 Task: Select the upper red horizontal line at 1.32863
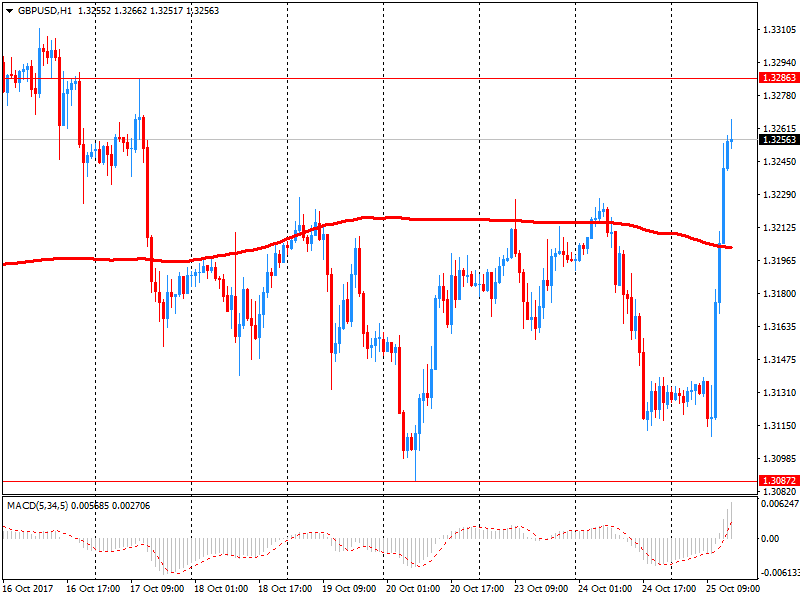point(380,79)
